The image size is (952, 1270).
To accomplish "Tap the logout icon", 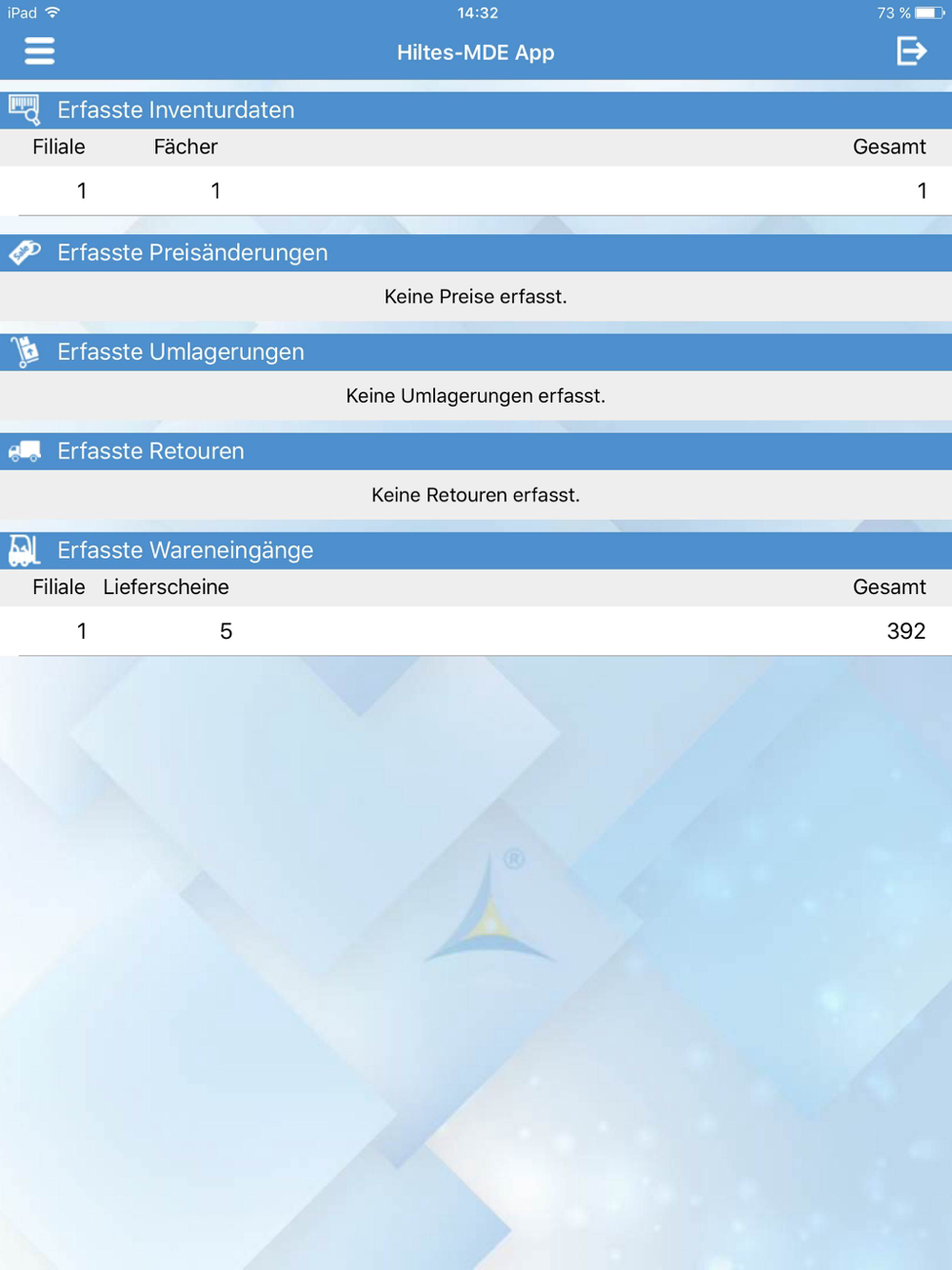I will click(911, 50).
